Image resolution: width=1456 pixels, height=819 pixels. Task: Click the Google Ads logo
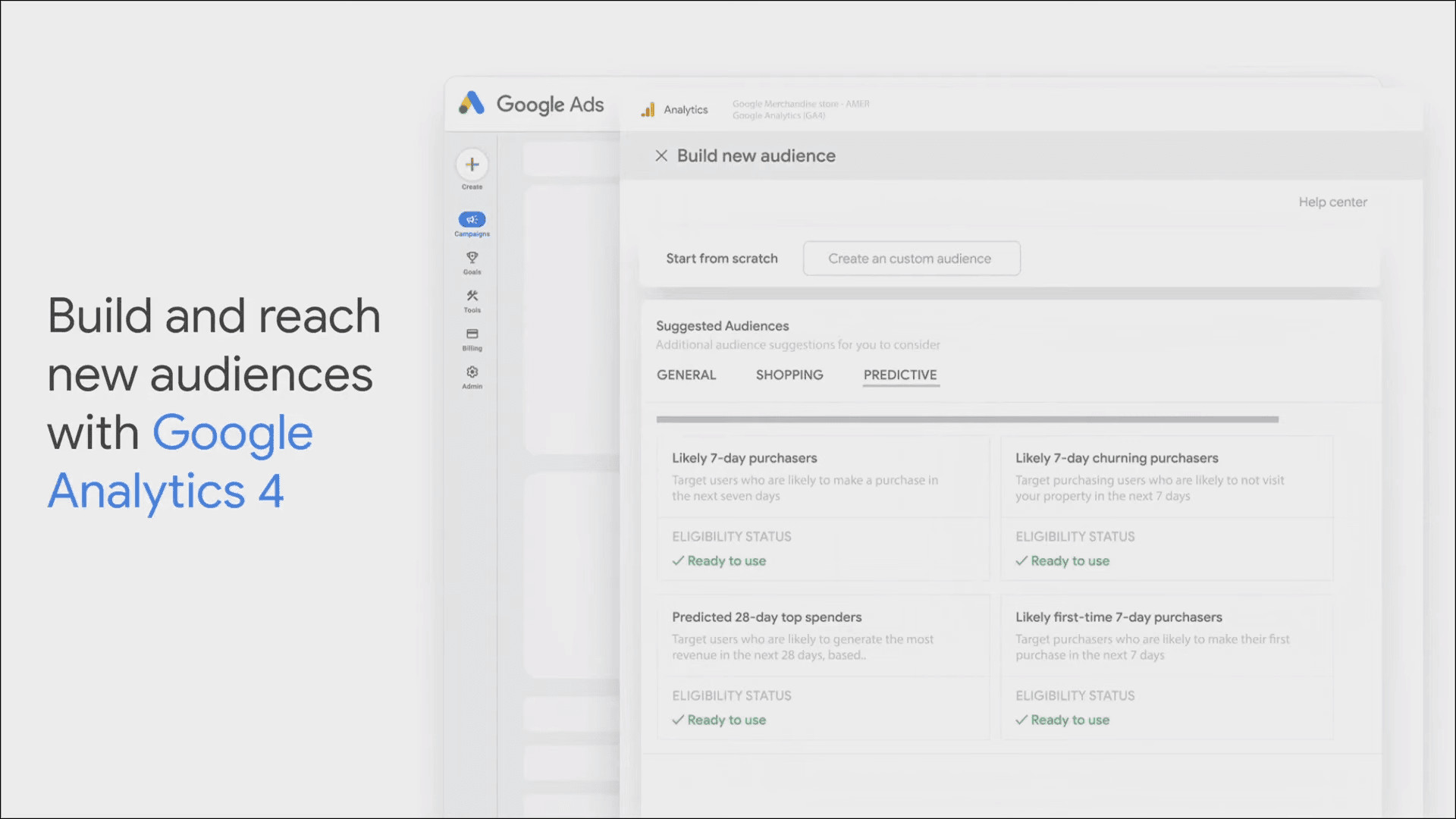click(531, 104)
